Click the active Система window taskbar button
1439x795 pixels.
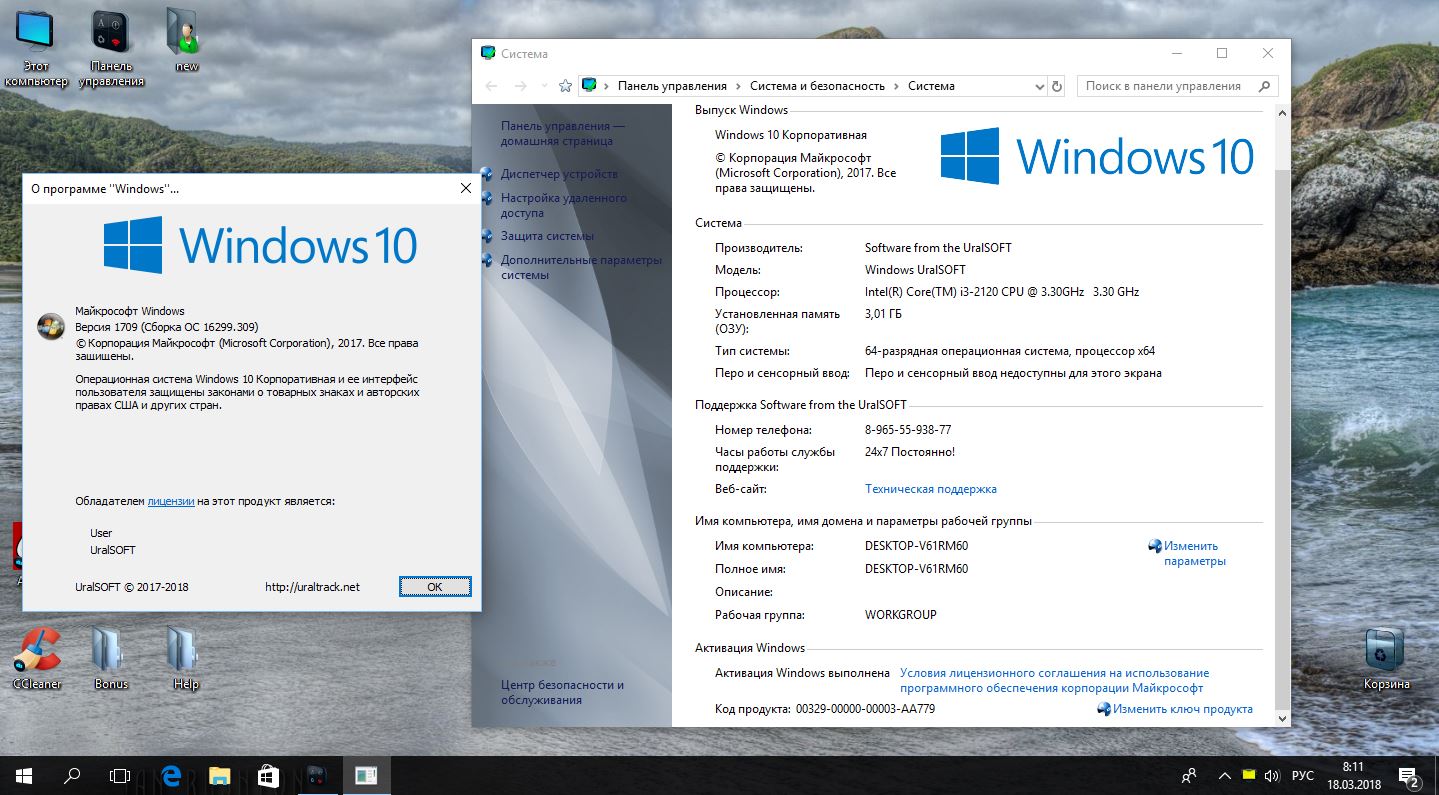366,775
